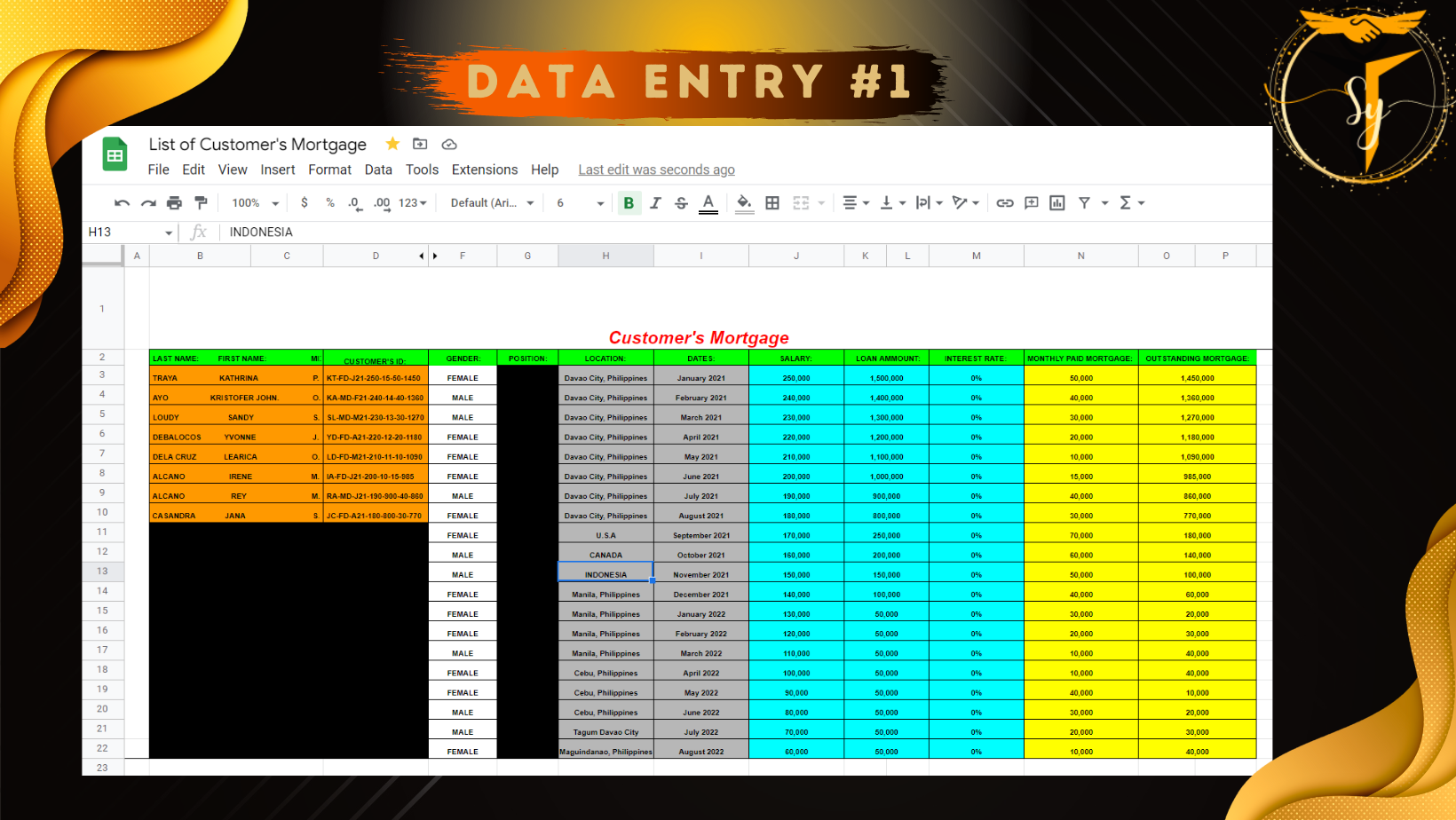1456x820 pixels.
Task: Click the Select all corner box
Action: [103, 256]
